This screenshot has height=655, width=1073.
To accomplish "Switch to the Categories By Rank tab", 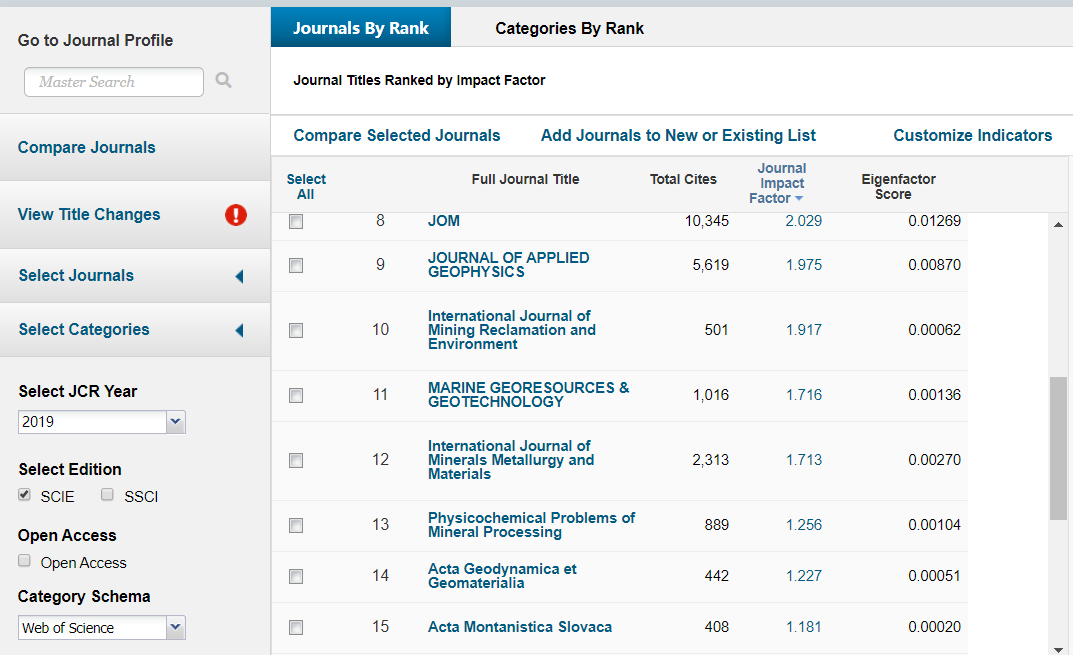I will coord(569,28).
